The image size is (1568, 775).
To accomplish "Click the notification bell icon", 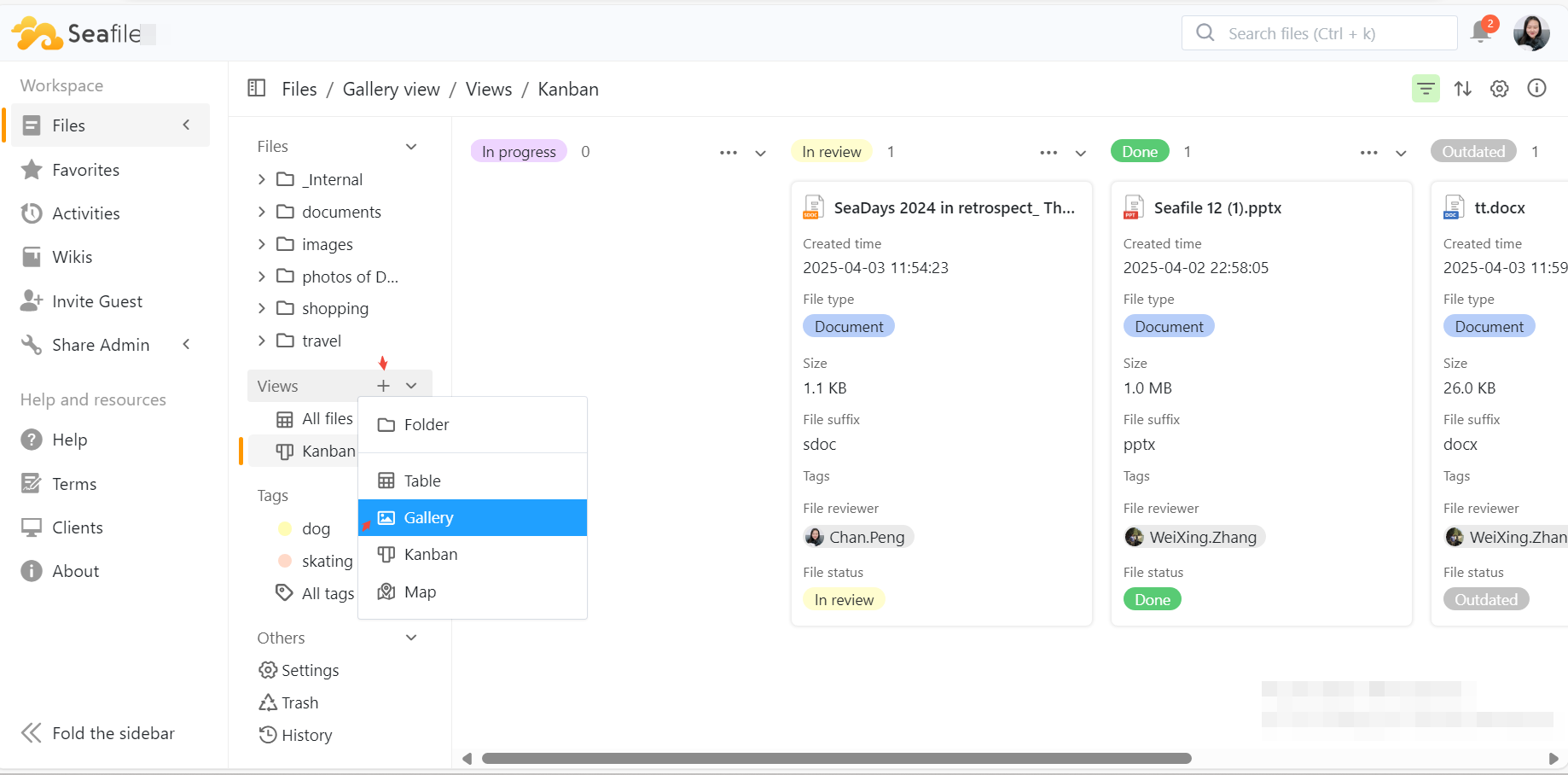I will point(1482,32).
